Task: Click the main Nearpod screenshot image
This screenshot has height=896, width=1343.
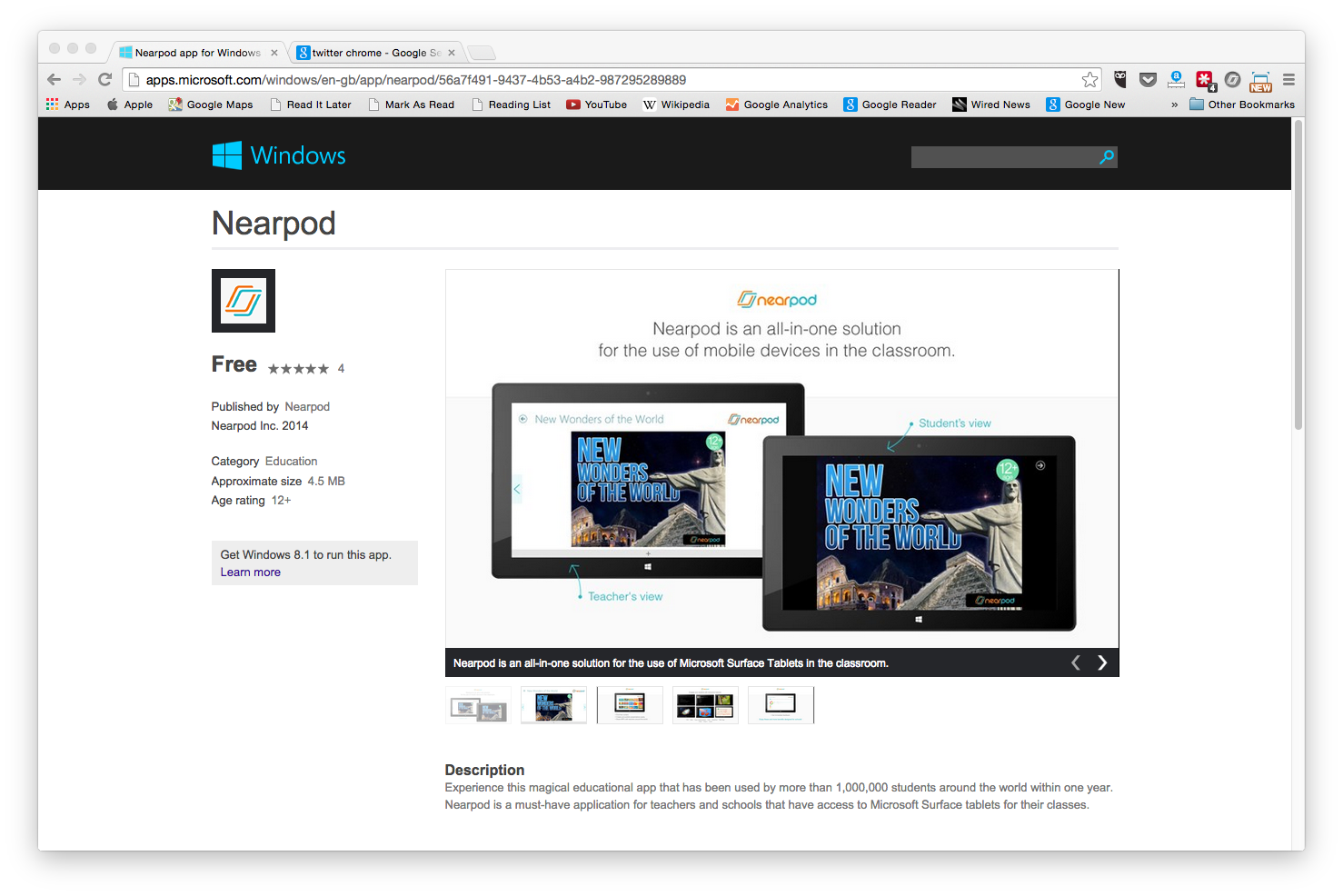Action: (x=781, y=459)
